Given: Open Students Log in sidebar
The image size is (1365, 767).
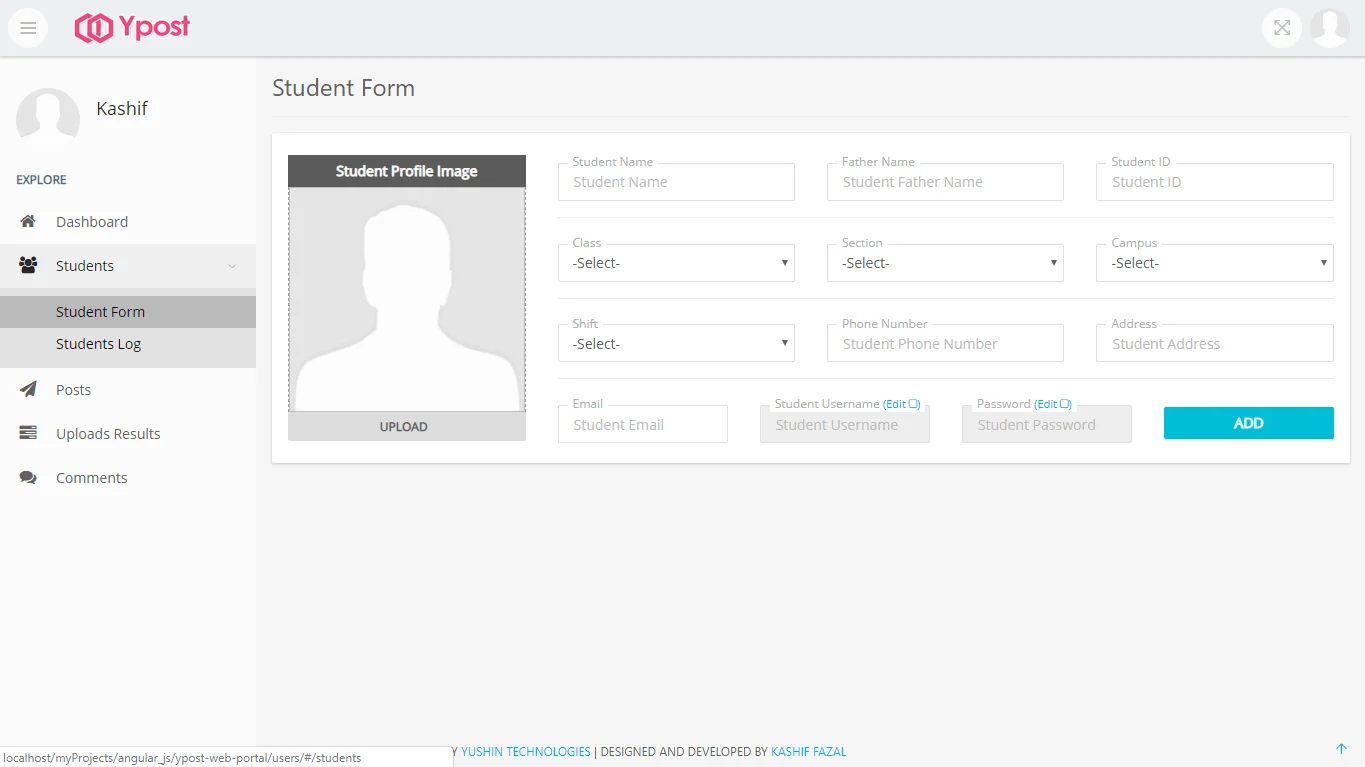Looking at the screenshot, I should point(98,344).
